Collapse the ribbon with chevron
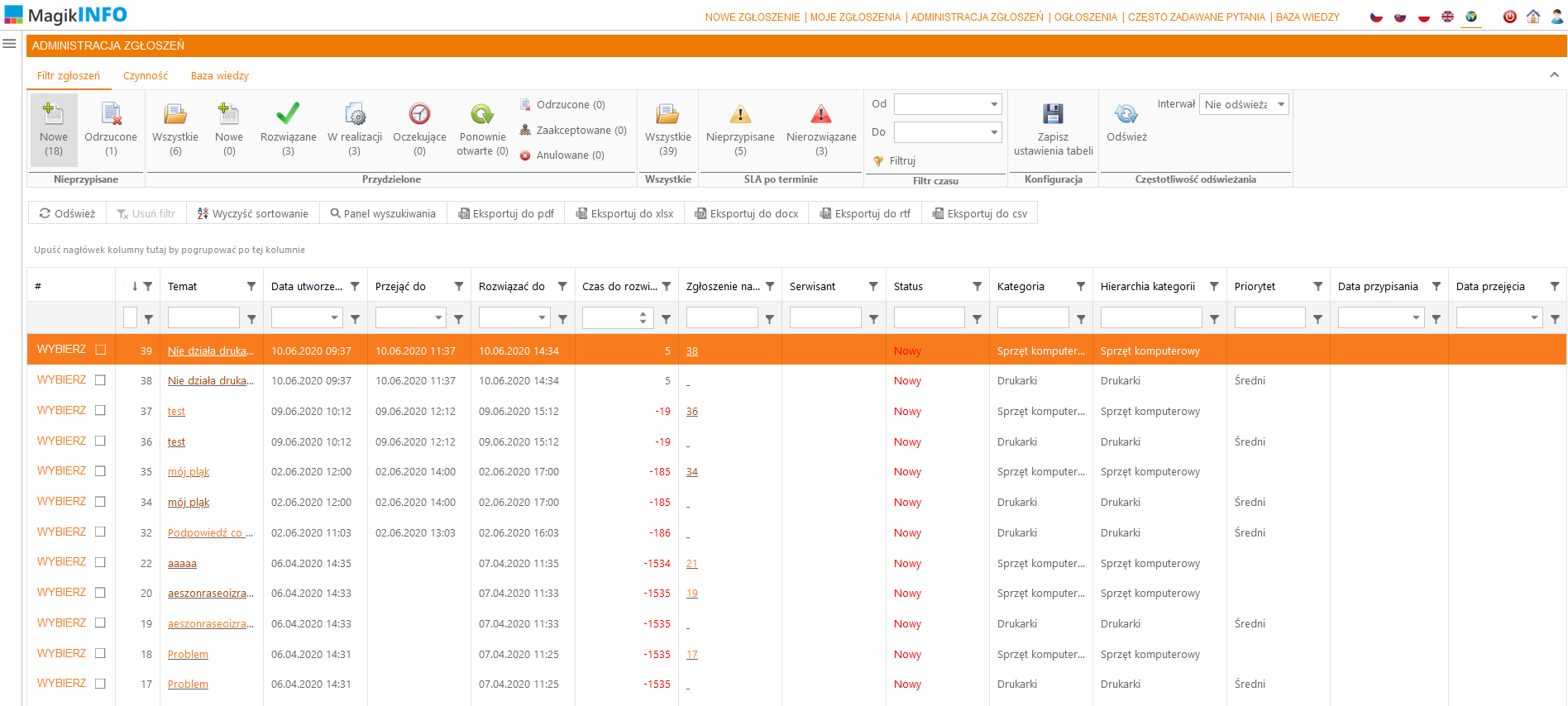The height and width of the screenshot is (706, 1568). click(1554, 74)
